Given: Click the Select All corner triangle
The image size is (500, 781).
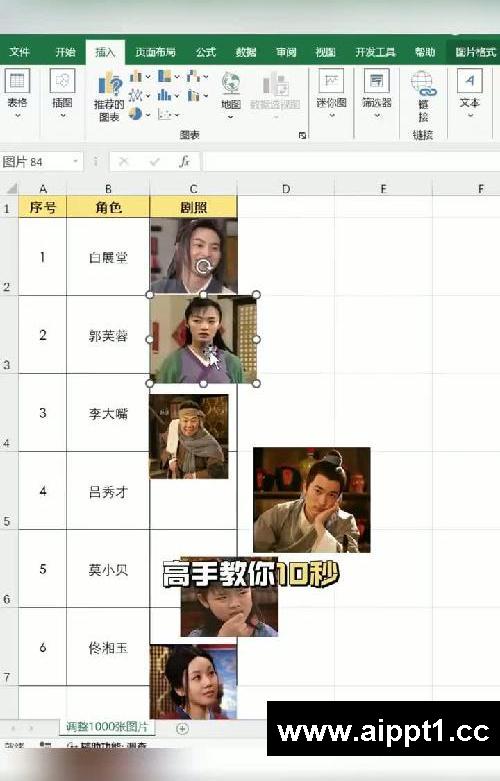Looking at the screenshot, I should [11, 188].
